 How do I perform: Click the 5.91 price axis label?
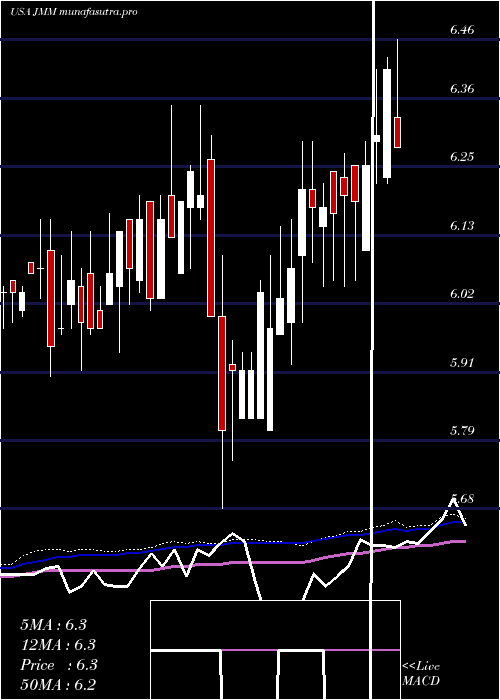462,362
